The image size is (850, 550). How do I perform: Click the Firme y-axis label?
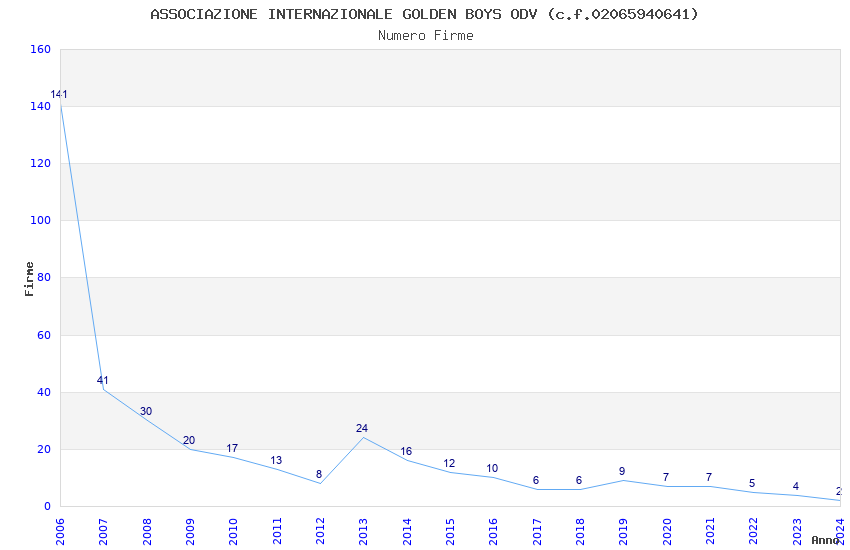point(29,279)
